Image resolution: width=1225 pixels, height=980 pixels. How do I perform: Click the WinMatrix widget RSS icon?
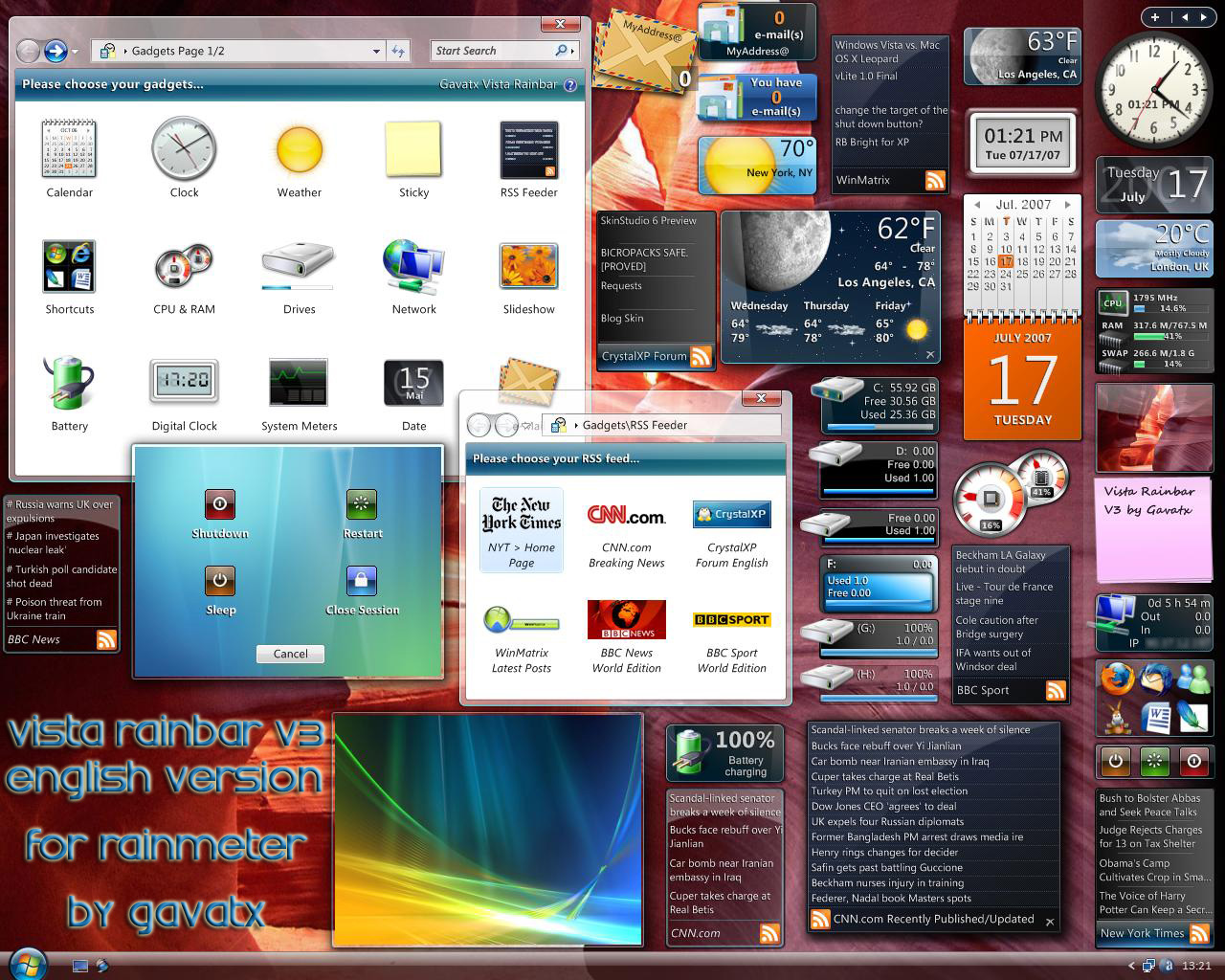(x=935, y=180)
